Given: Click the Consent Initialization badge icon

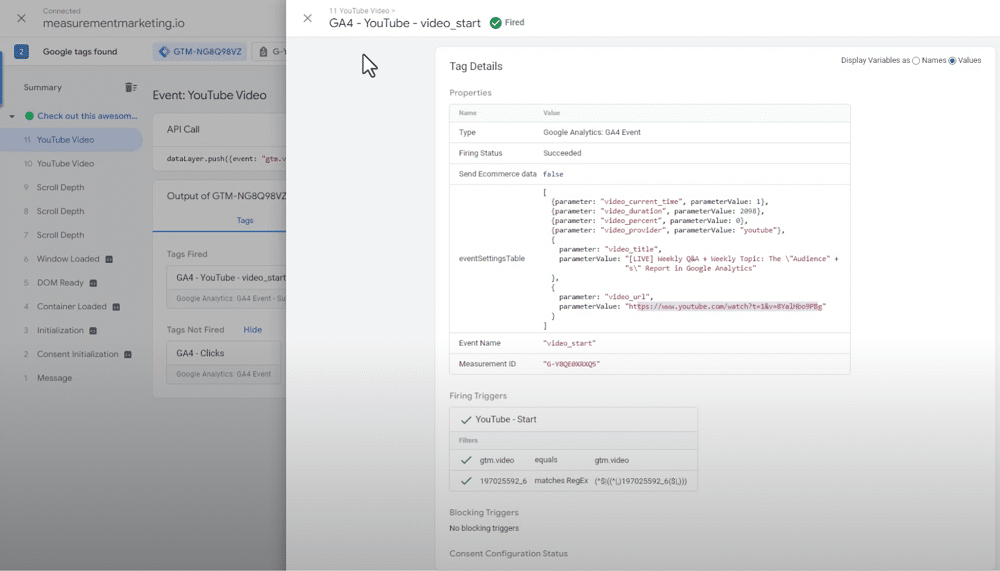Looking at the screenshot, I should 128,354.
